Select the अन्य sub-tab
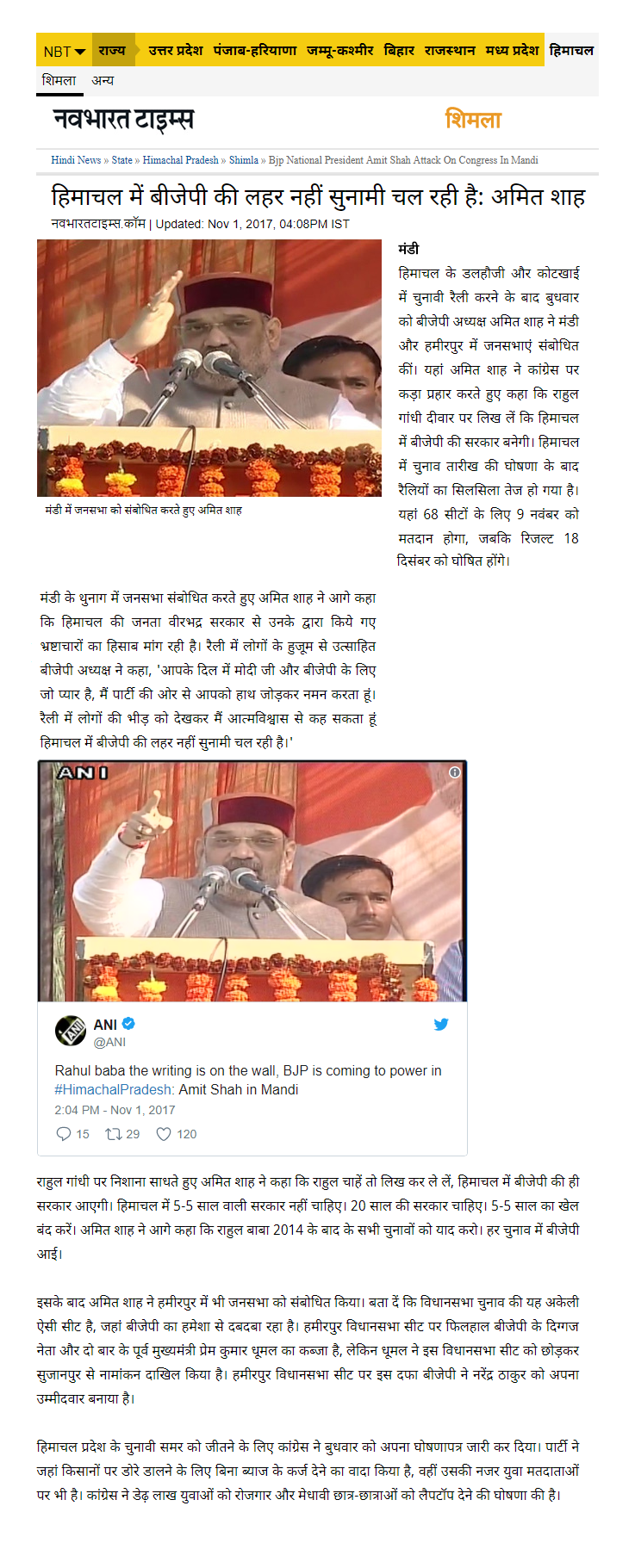This screenshot has width=635, height=1568. (x=103, y=80)
